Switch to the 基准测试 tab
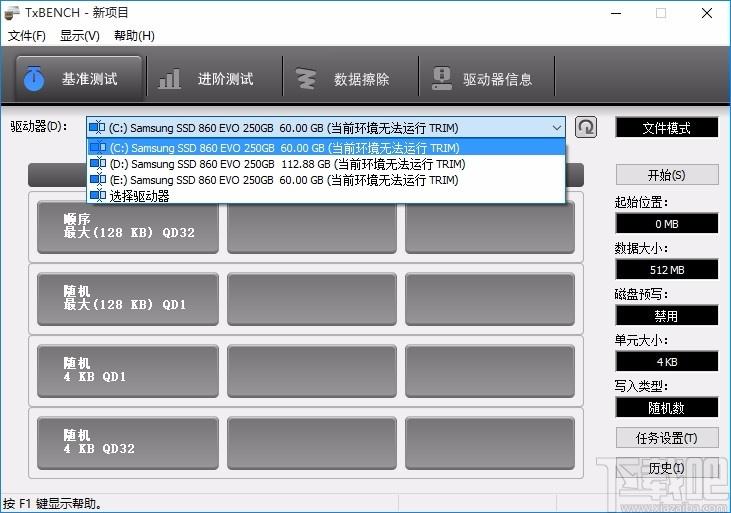Viewport: 731px width, 513px height. (79, 78)
